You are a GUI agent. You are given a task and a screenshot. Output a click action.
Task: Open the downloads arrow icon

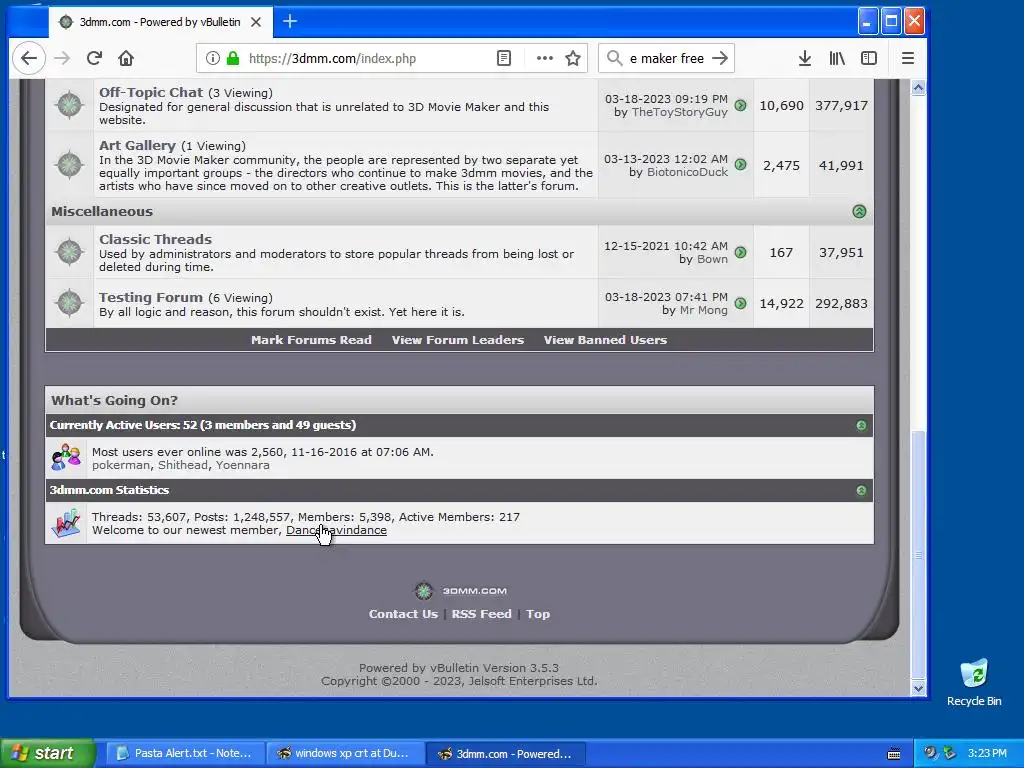805,58
